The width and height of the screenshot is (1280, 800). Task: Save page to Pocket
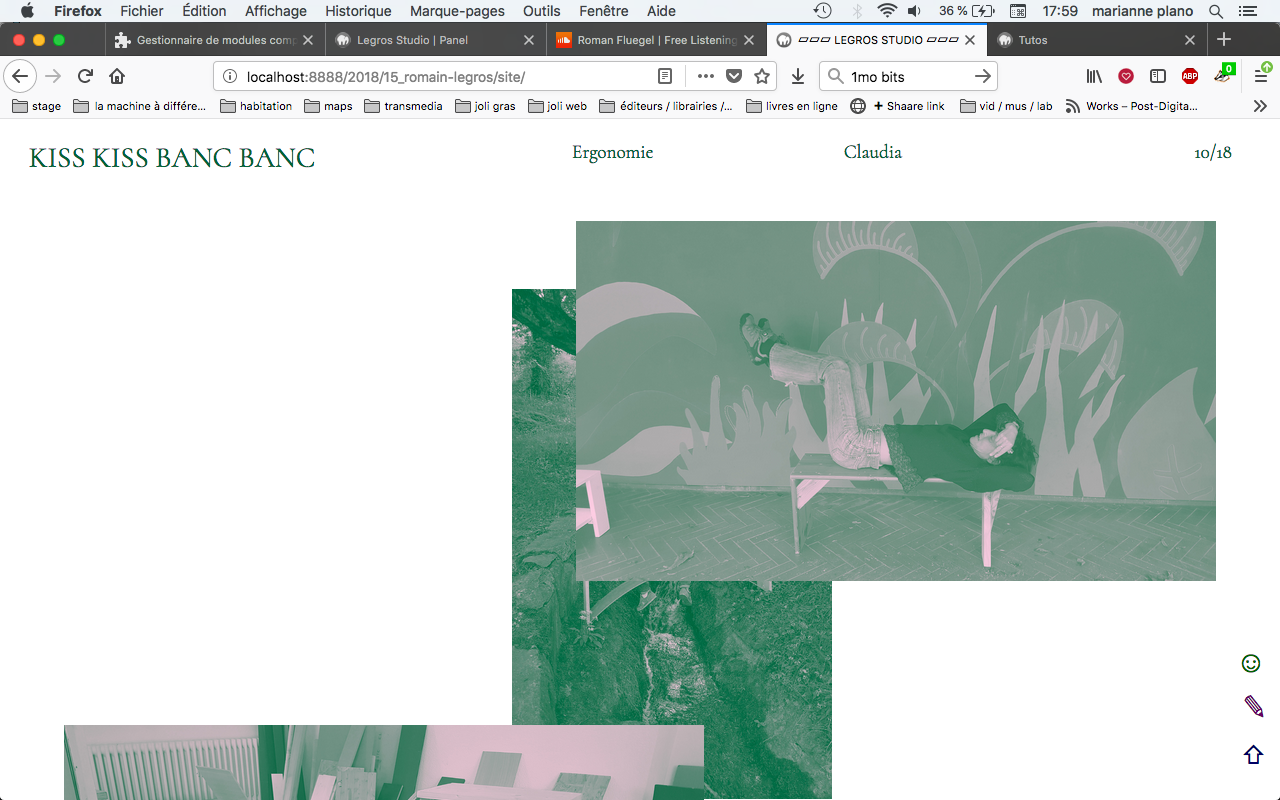tap(734, 77)
